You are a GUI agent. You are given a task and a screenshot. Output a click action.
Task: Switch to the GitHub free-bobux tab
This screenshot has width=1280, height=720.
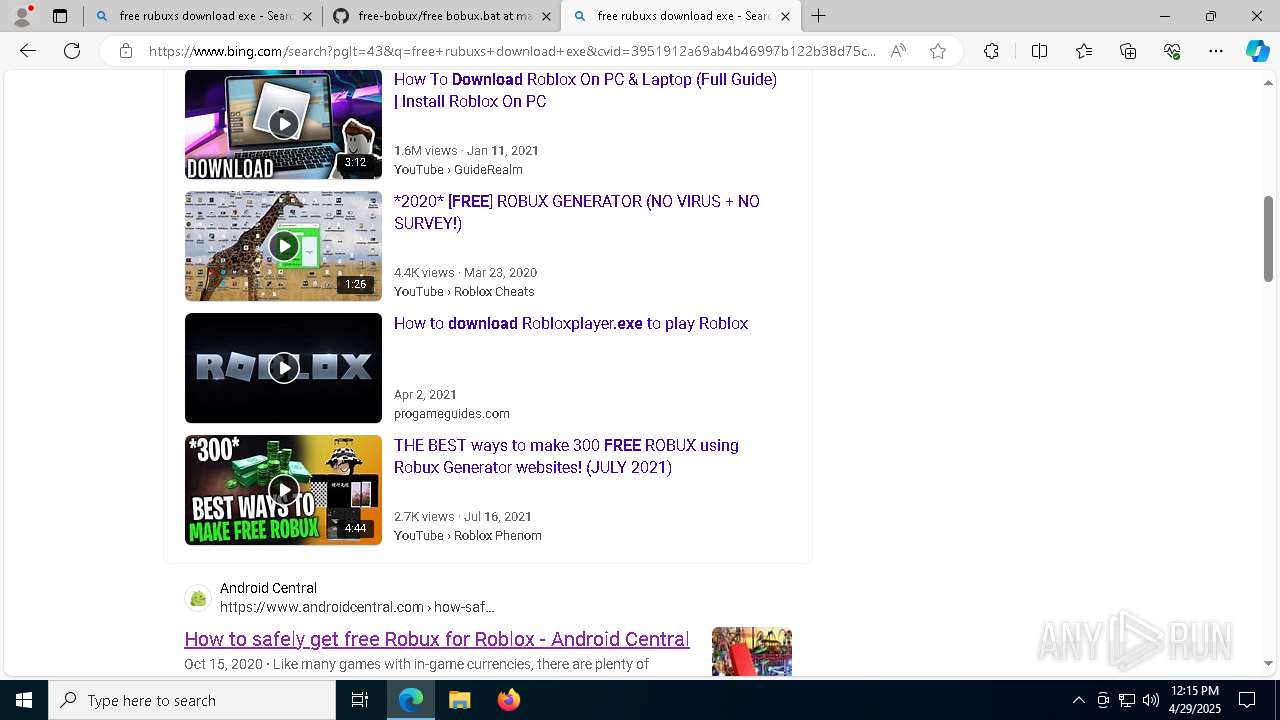(x=442, y=16)
